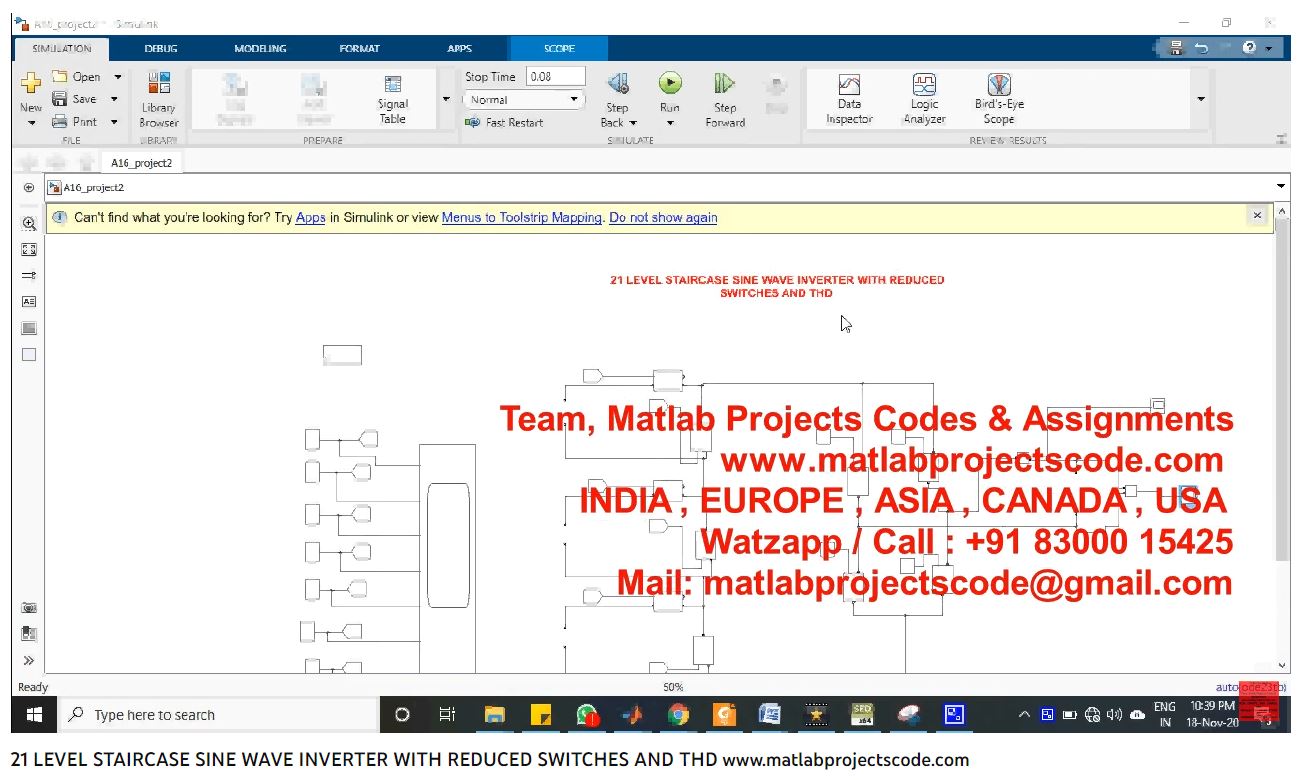Switch to the SCOPE tab
1303x780 pixels.
(559, 48)
